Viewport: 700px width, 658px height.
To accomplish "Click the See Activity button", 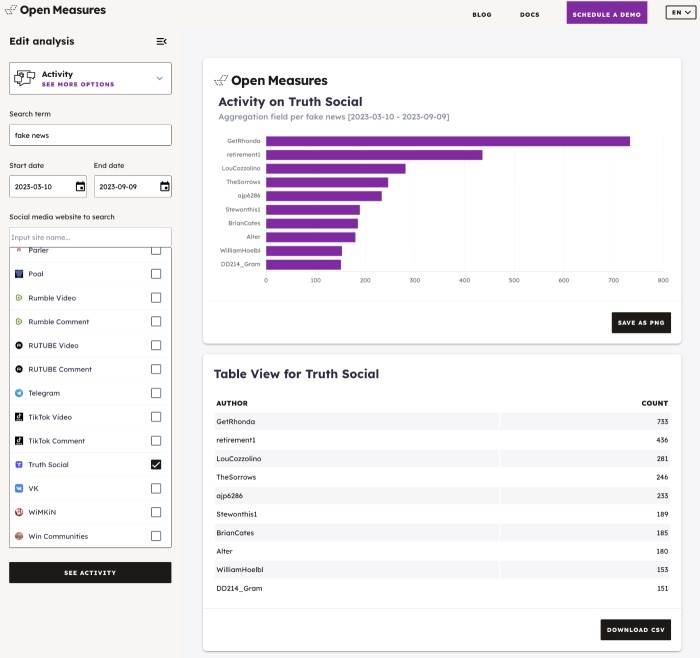I will click(x=90, y=572).
